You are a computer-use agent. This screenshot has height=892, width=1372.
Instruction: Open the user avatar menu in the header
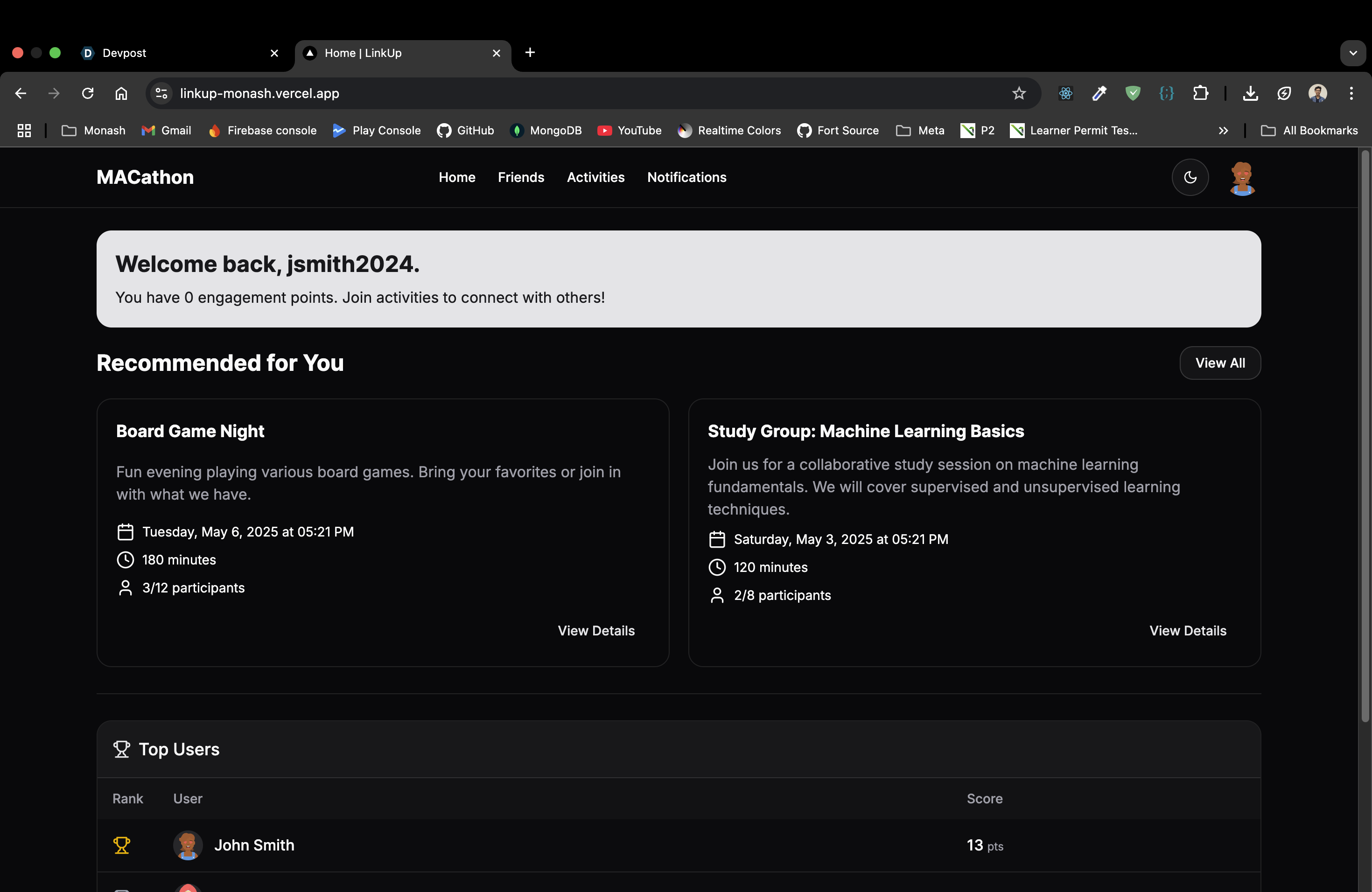(1242, 178)
